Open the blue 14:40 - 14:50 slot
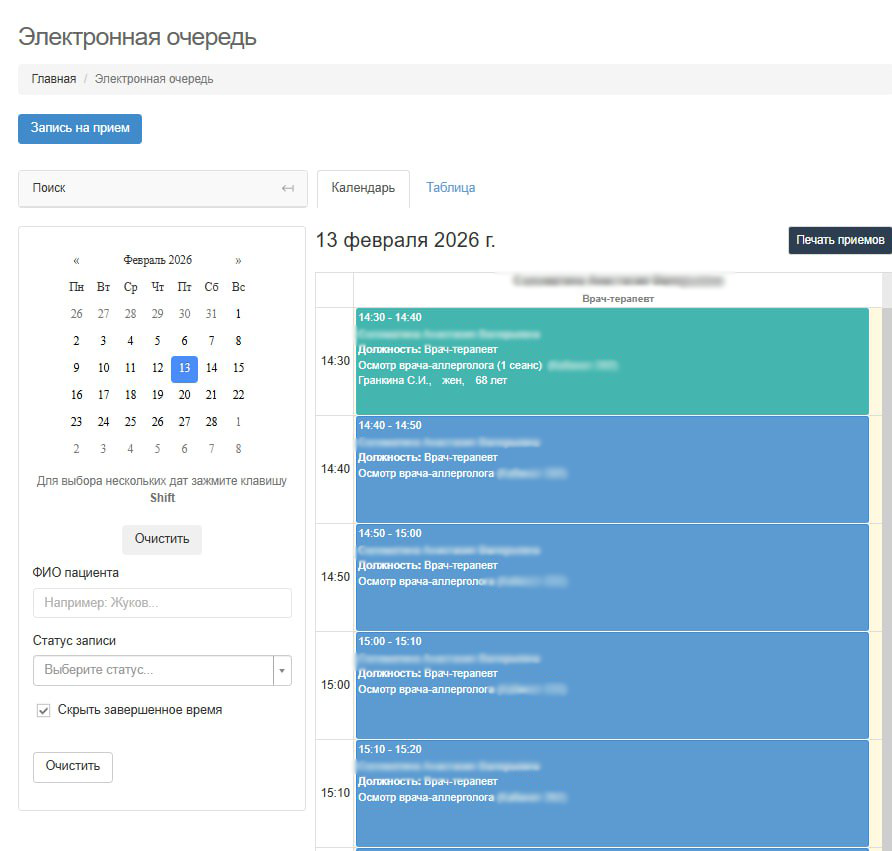The width and height of the screenshot is (892, 851). (x=611, y=469)
